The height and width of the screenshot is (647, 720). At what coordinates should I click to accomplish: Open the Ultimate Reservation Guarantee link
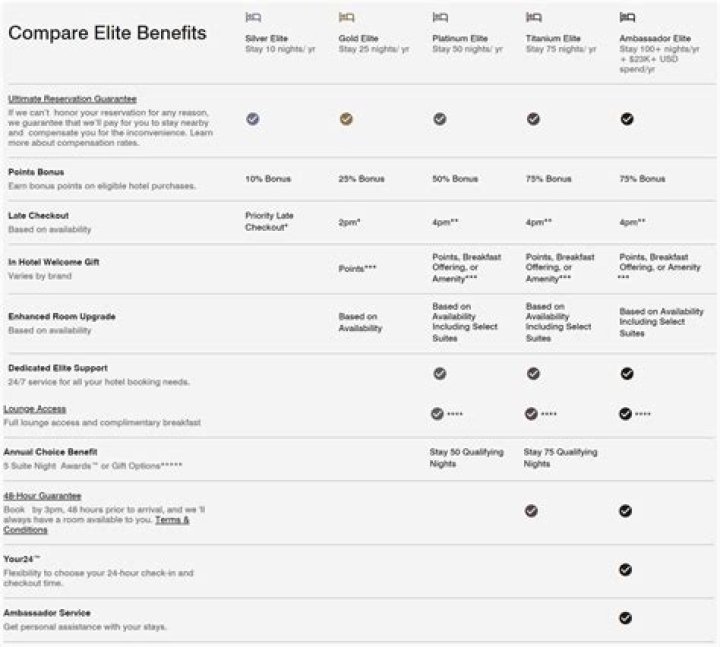[72, 99]
